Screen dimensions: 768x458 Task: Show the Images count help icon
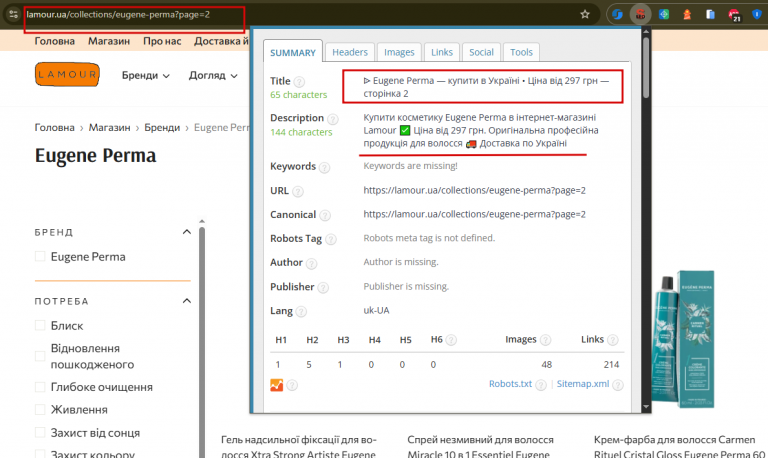[x=545, y=340]
